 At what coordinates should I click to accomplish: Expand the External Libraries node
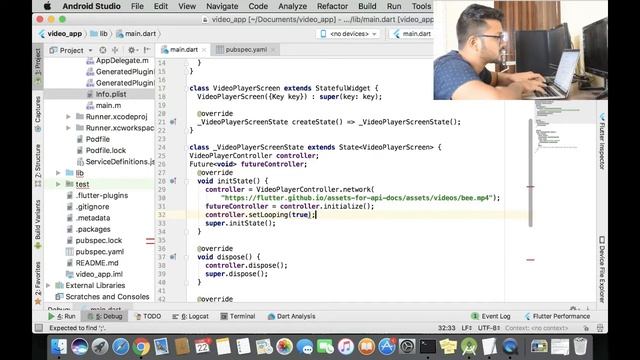(x=49, y=285)
